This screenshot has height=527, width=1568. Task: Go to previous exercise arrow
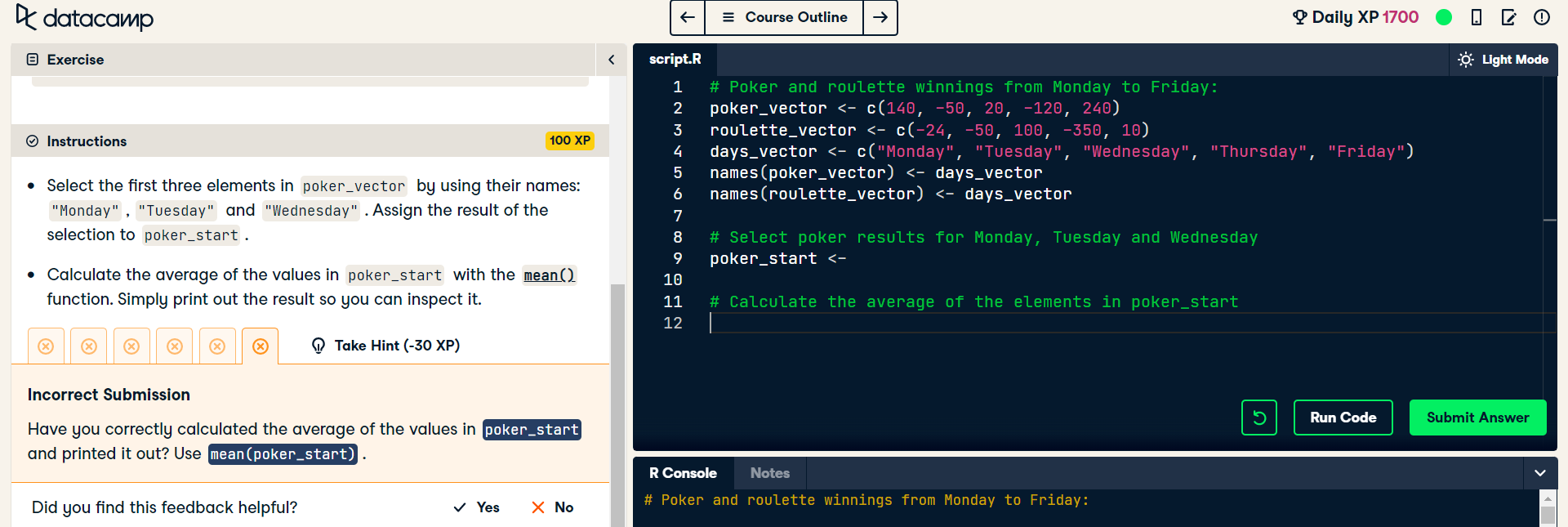[688, 17]
